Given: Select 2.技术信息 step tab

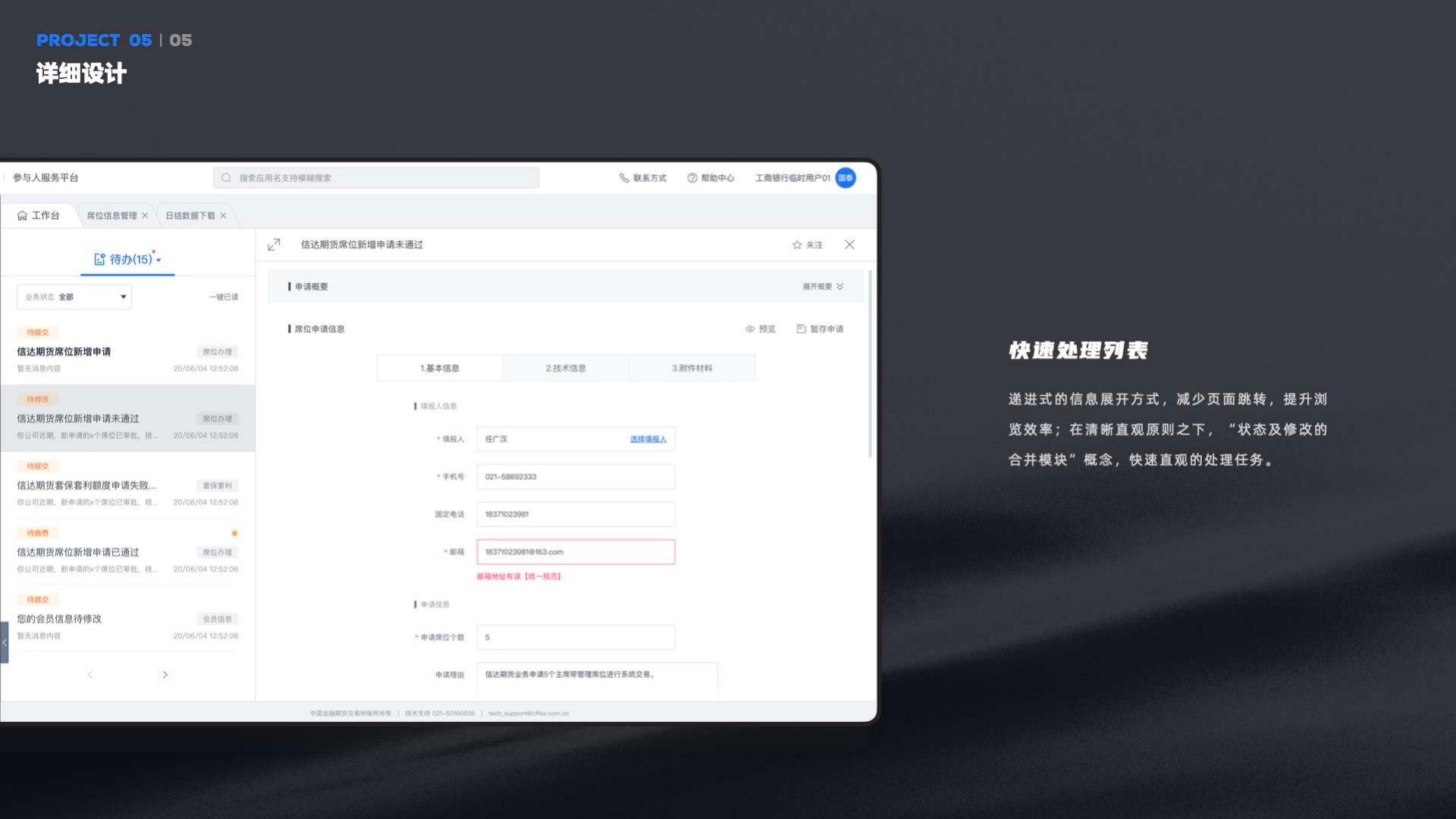Looking at the screenshot, I should click(566, 369).
